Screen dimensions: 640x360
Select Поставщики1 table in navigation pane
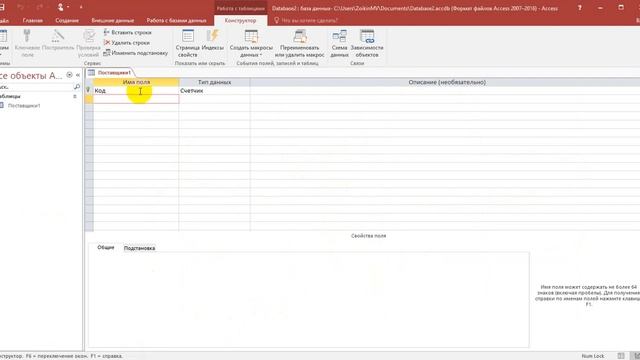(x=24, y=106)
